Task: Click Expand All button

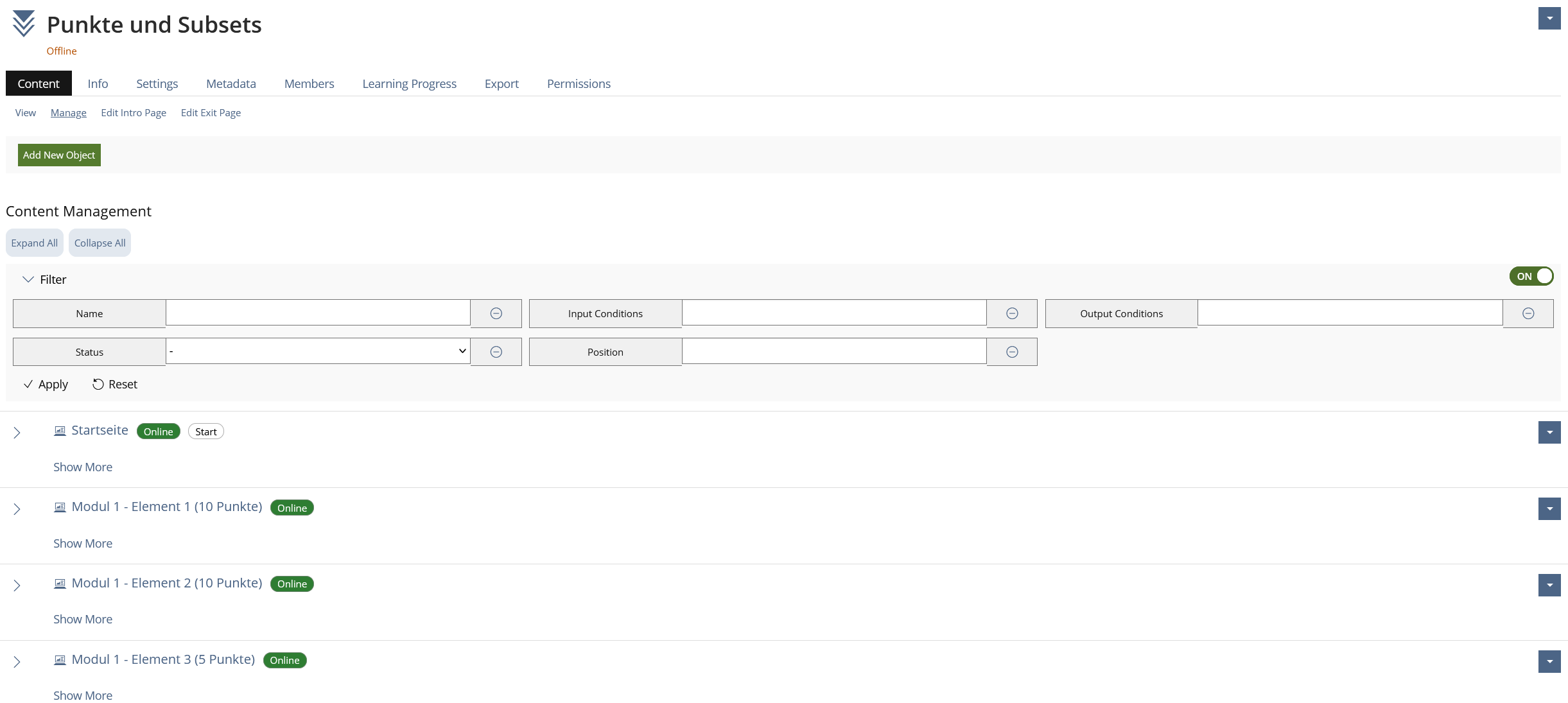Action: [35, 243]
